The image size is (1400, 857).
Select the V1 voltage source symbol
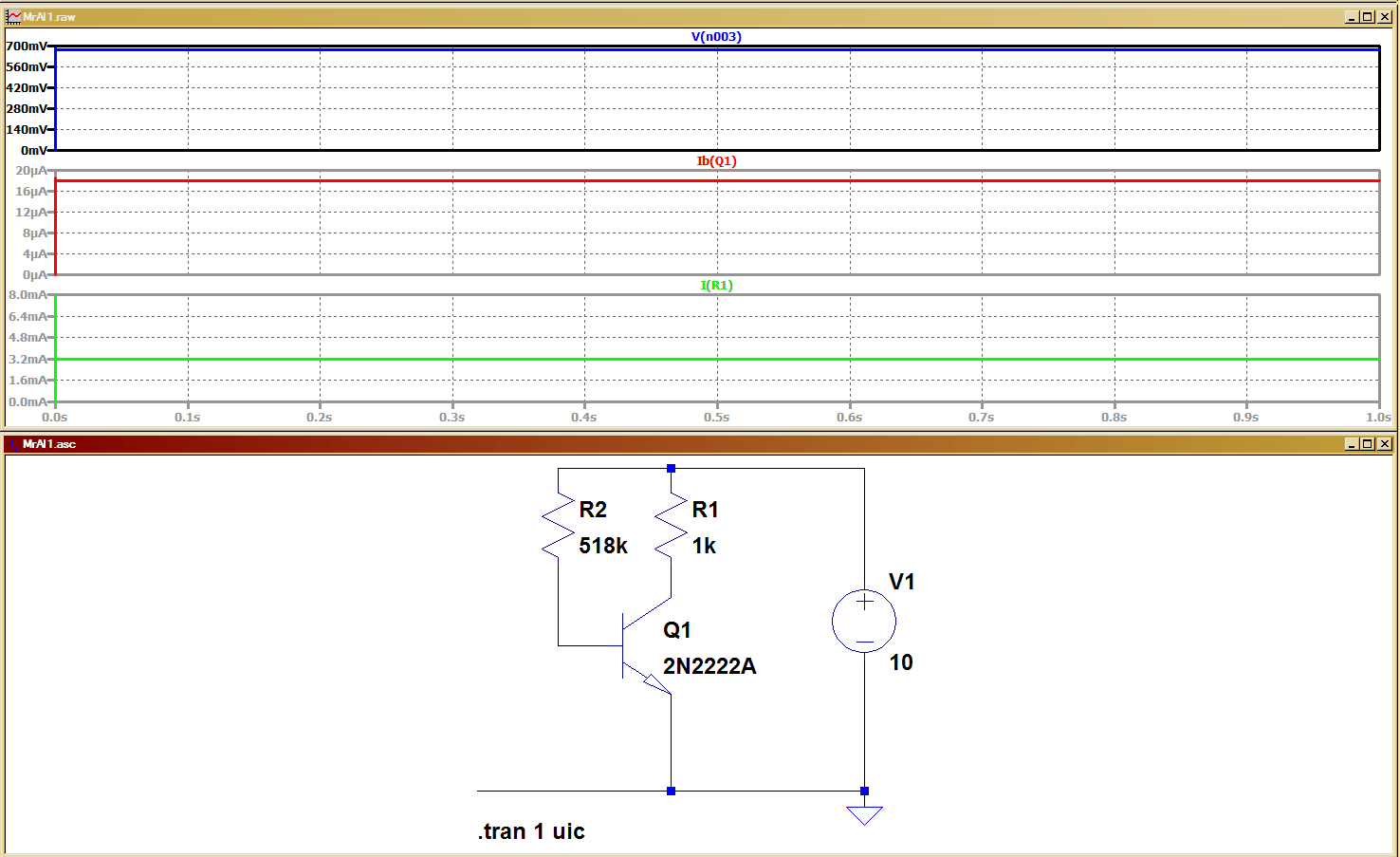[x=864, y=622]
